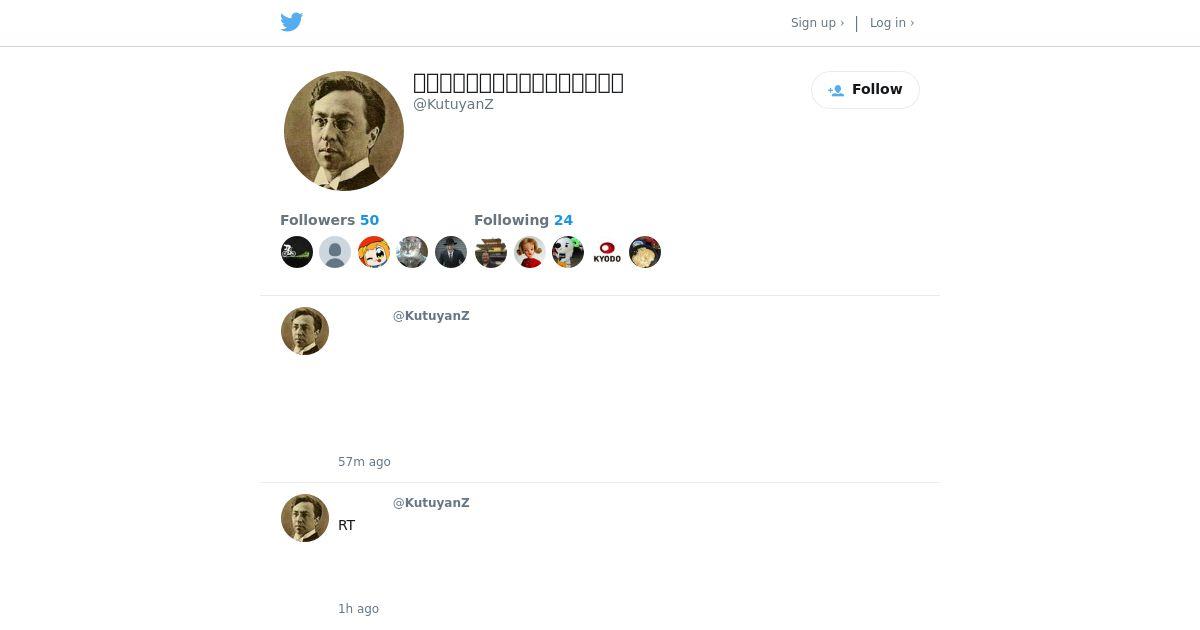This screenshot has height=630, width=1200.
Task: Select the man in hat follower avatar
Action: (451, 252)
